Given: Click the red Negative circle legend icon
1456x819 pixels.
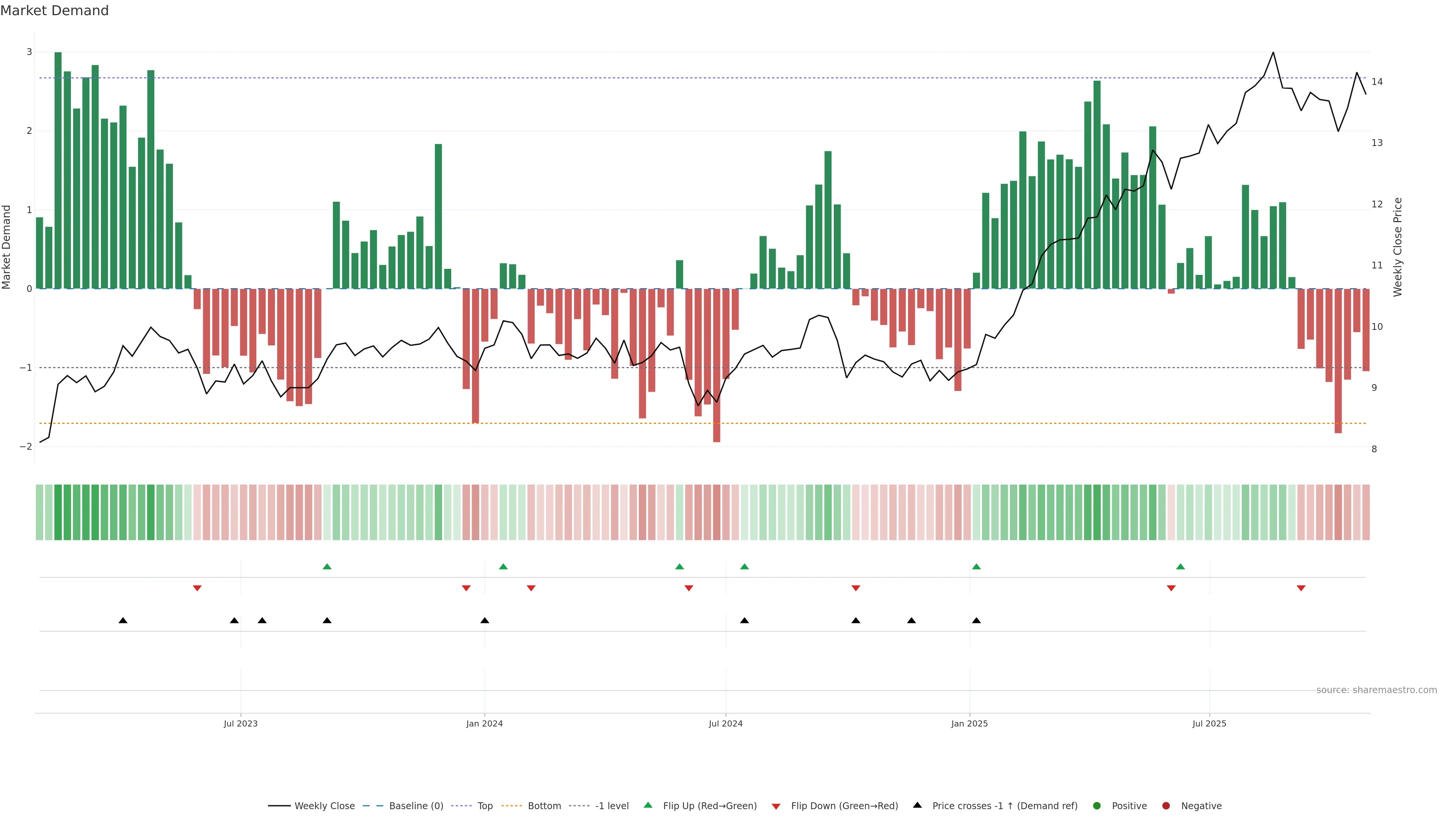Looking at the screenshot, I should [1166, 805].
